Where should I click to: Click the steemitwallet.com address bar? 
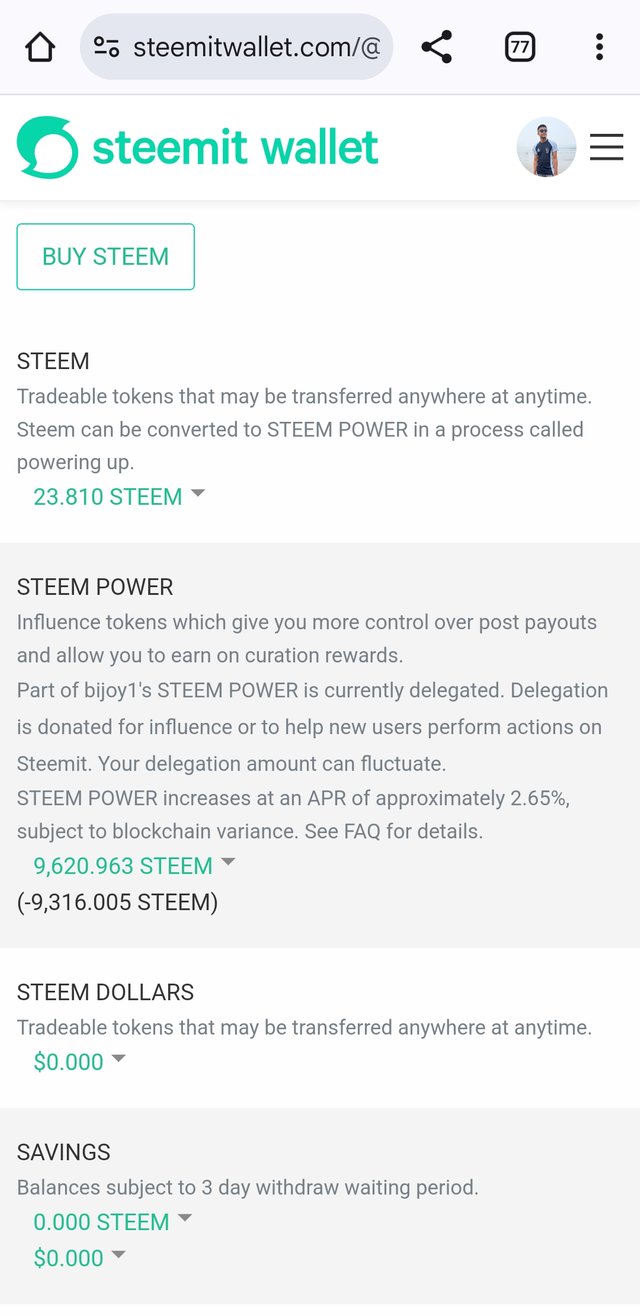point(255,47)
